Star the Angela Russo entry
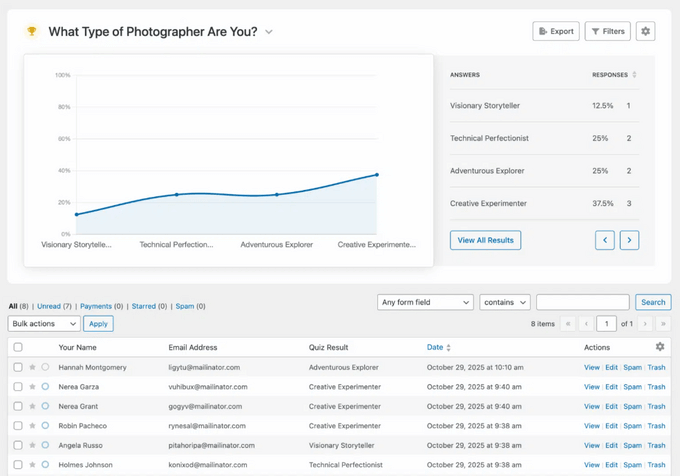The width and height of the screenshot is (680, 476). tap(32, 445)
